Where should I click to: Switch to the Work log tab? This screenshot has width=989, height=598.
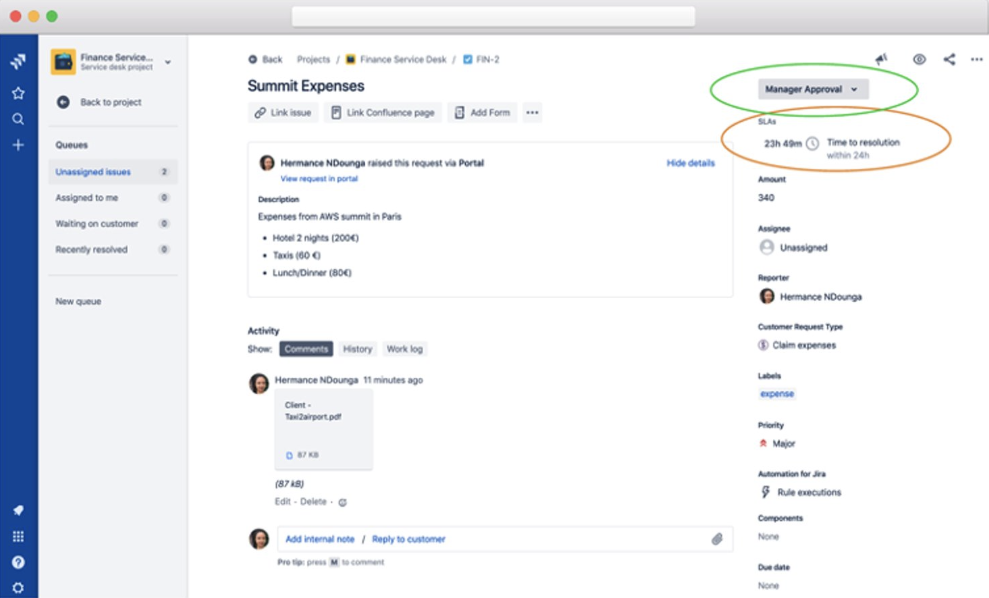404,349
